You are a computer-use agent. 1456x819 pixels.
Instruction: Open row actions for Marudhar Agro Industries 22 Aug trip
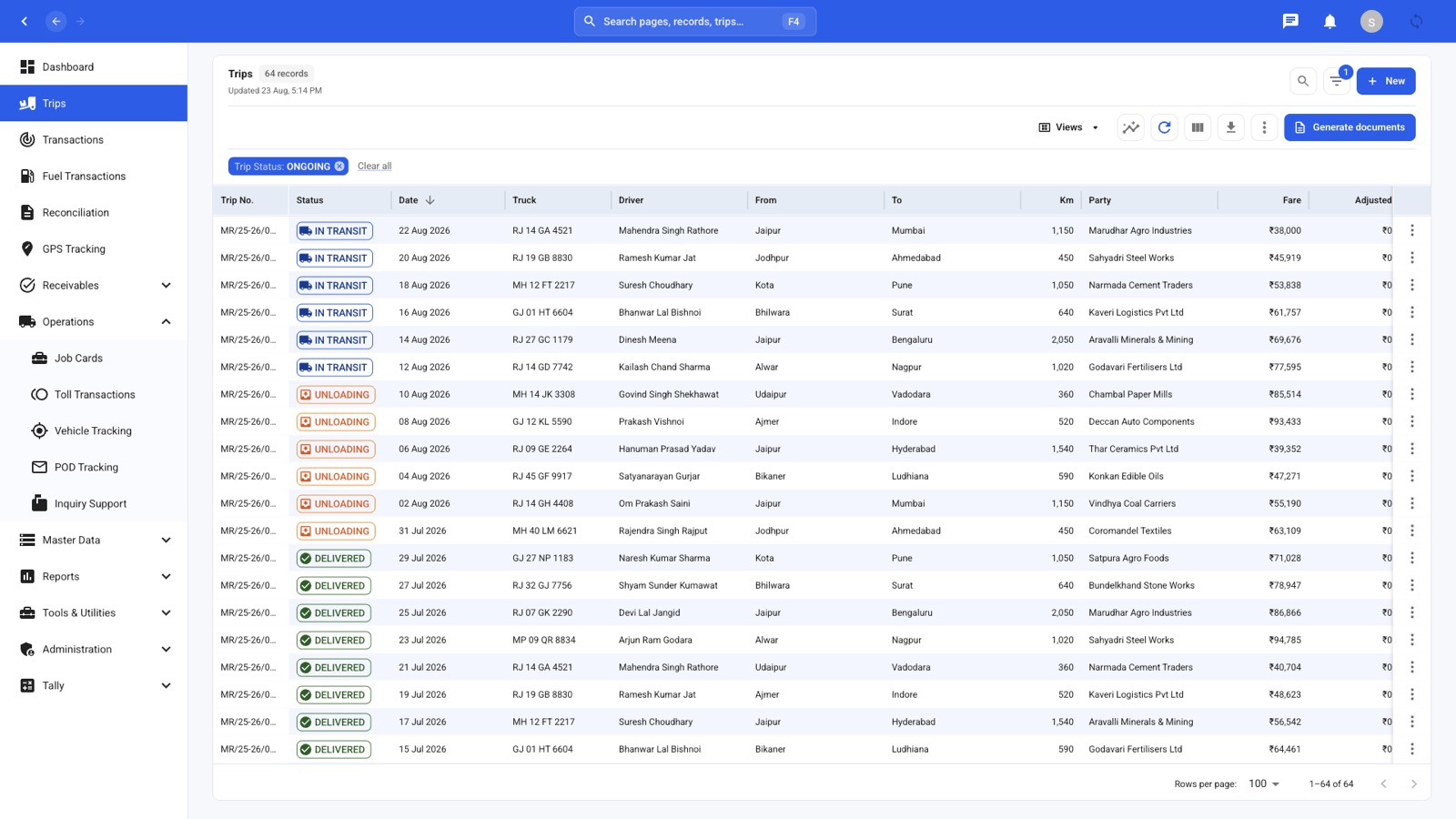pyautogui.click(x=1411, y=230)
